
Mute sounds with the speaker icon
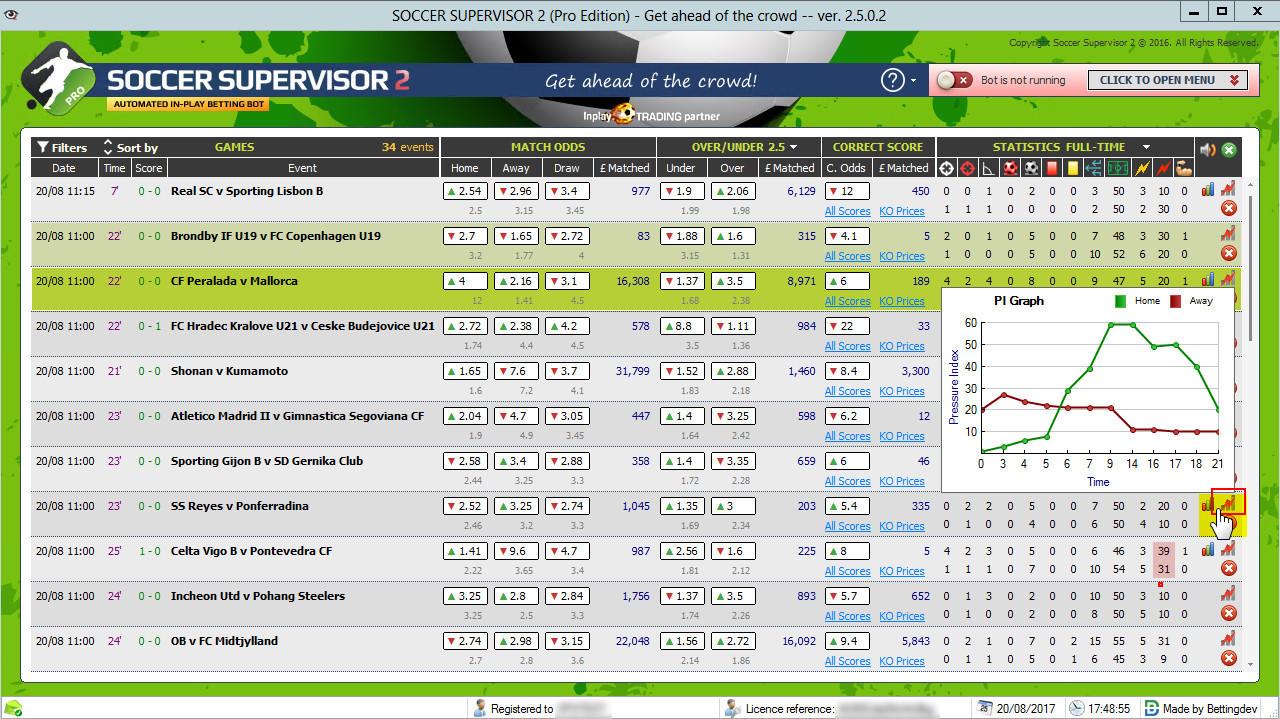tap(1208, 149)
